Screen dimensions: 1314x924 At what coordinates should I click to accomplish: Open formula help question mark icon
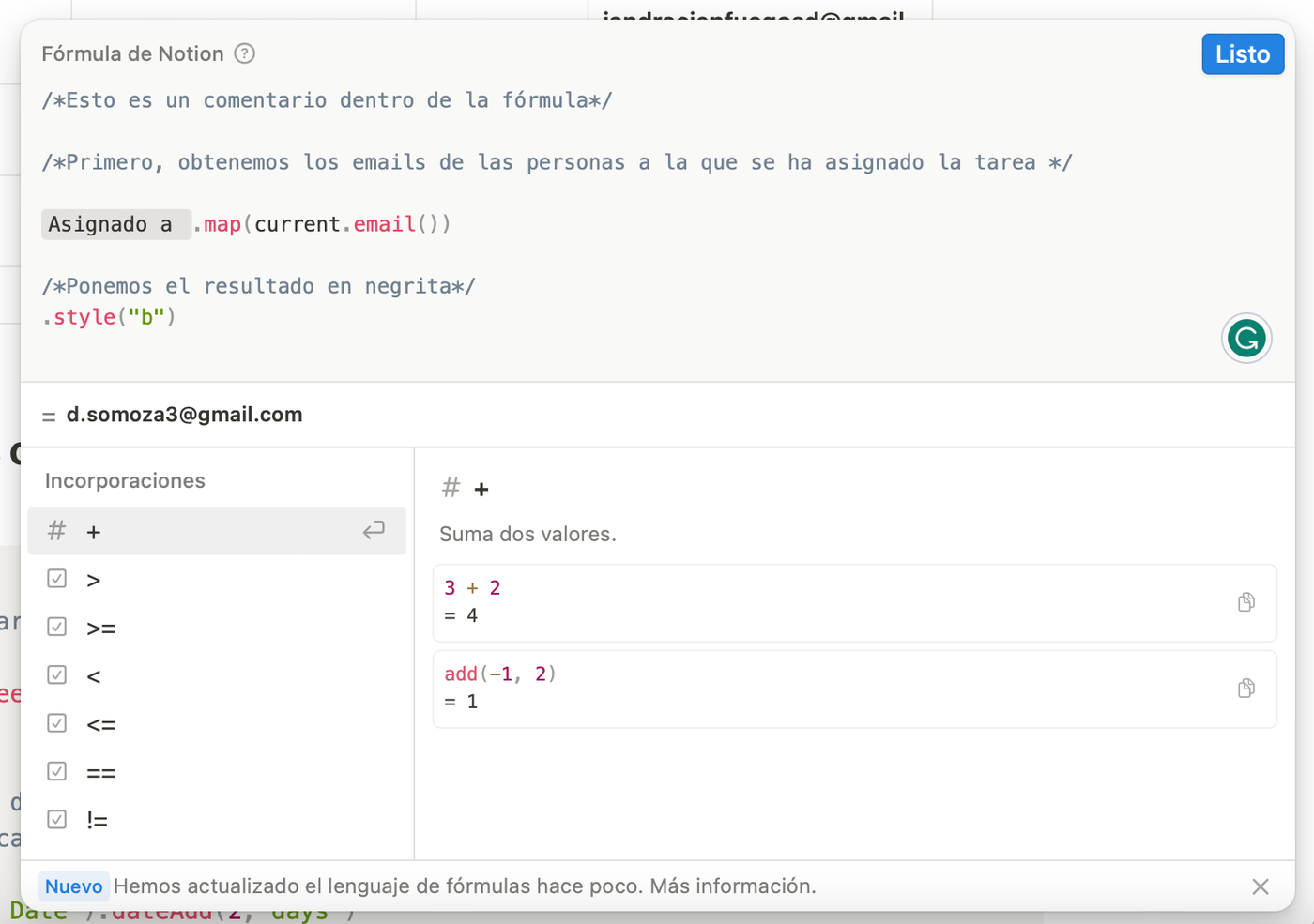244,53
